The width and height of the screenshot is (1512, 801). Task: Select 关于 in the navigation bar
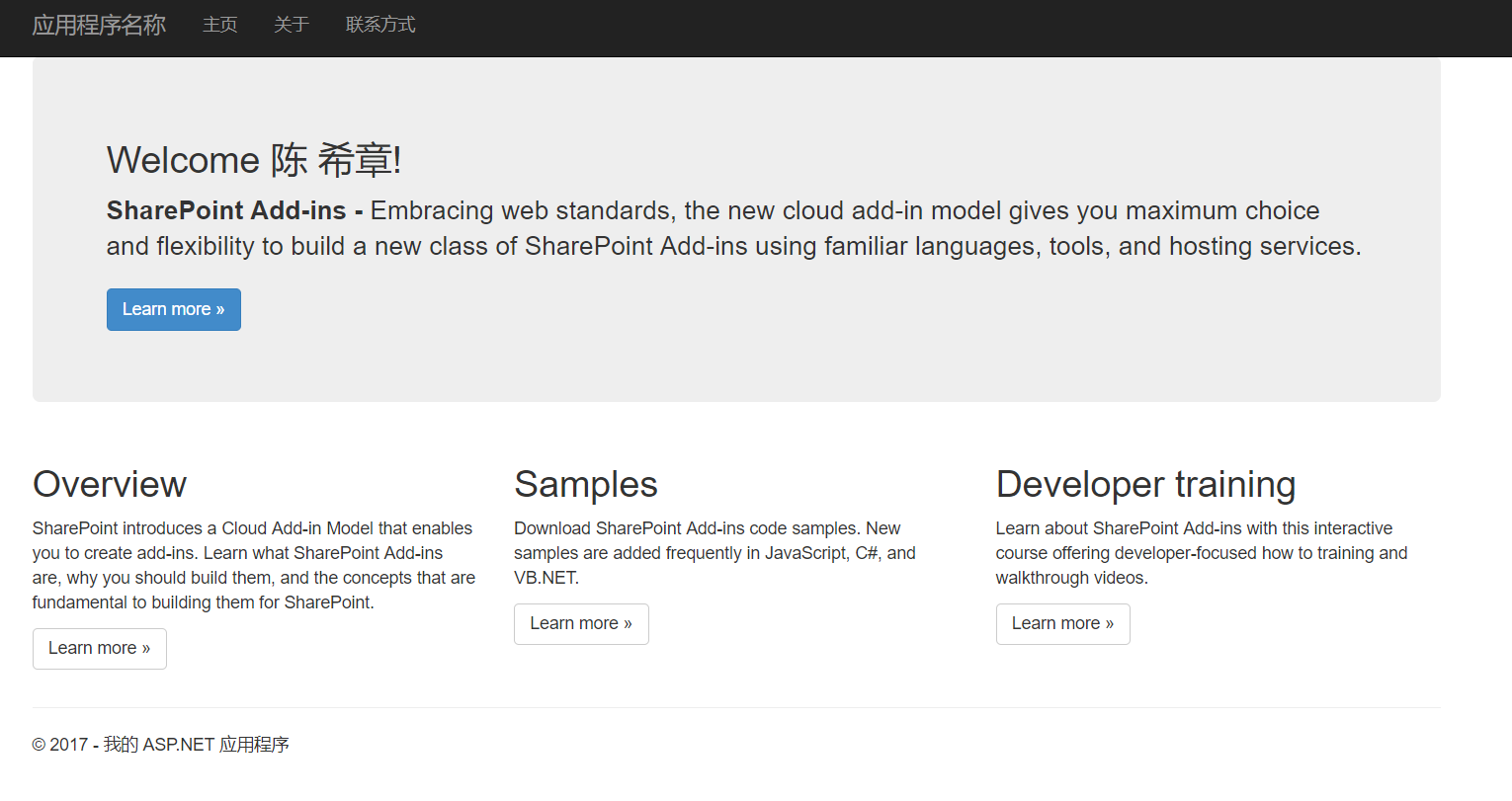coord(292,24)
